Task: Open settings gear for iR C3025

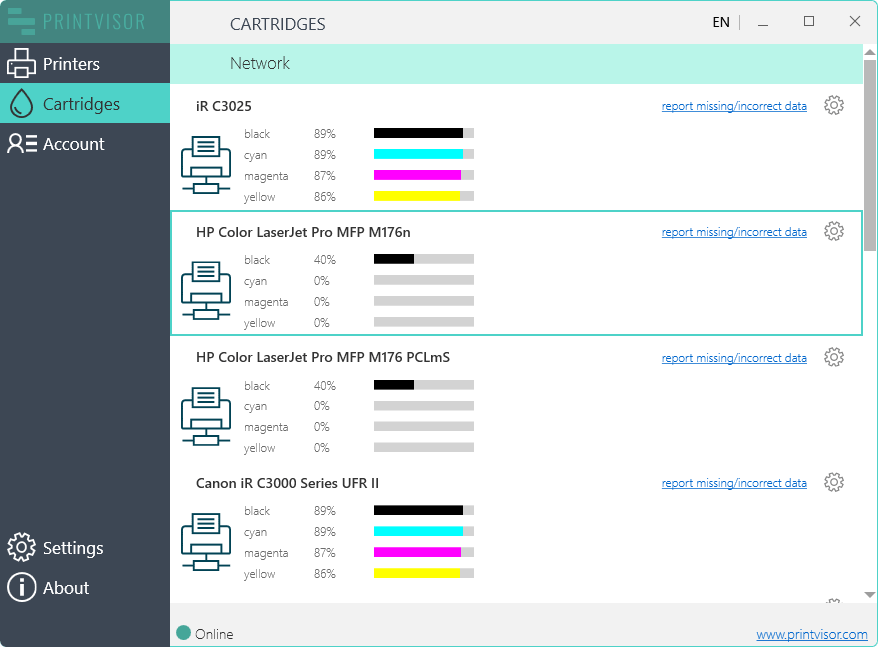Action: point(834,104)
